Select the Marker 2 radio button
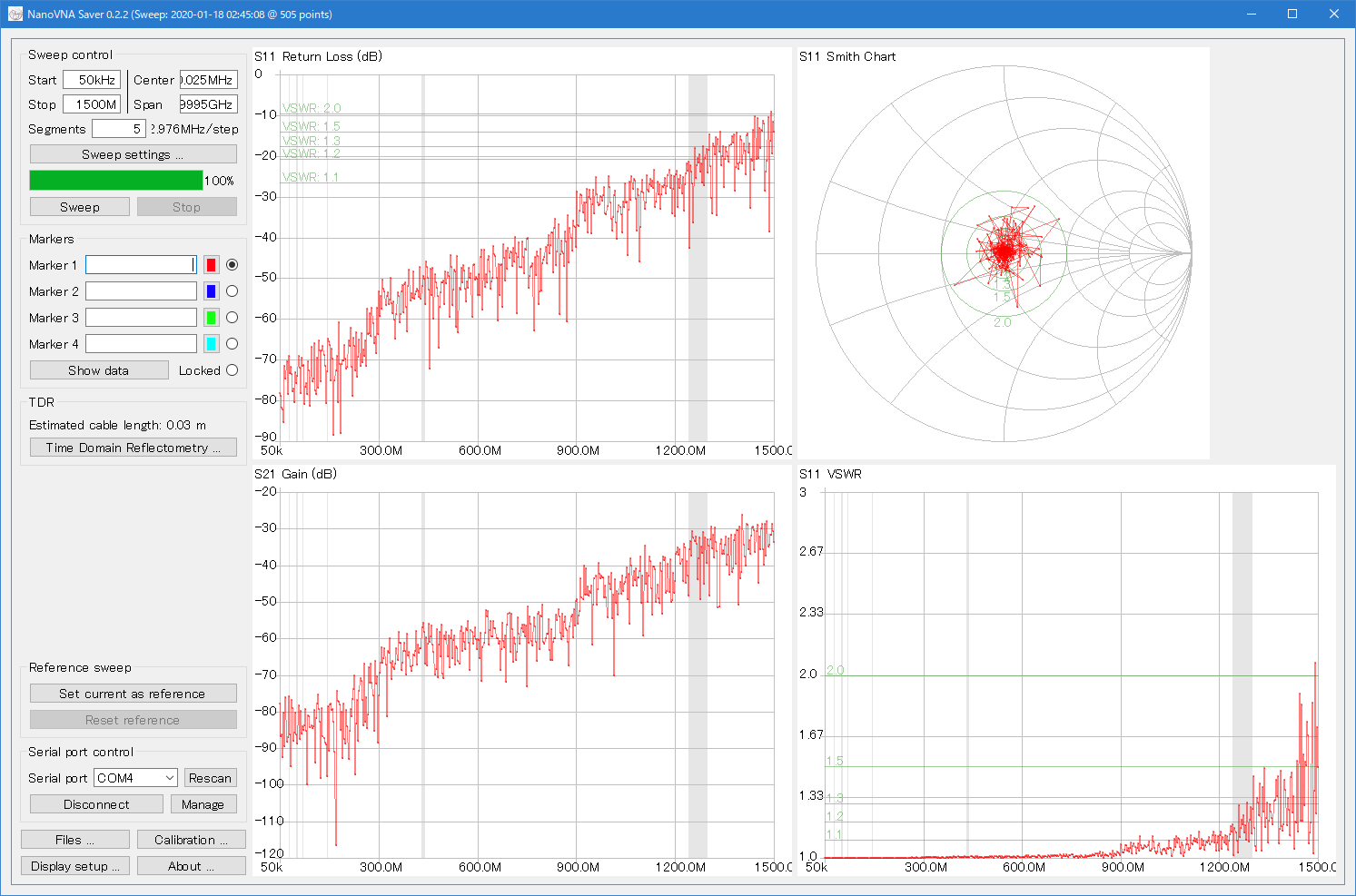The image size is (1356, 896). (x=233, y=291)
